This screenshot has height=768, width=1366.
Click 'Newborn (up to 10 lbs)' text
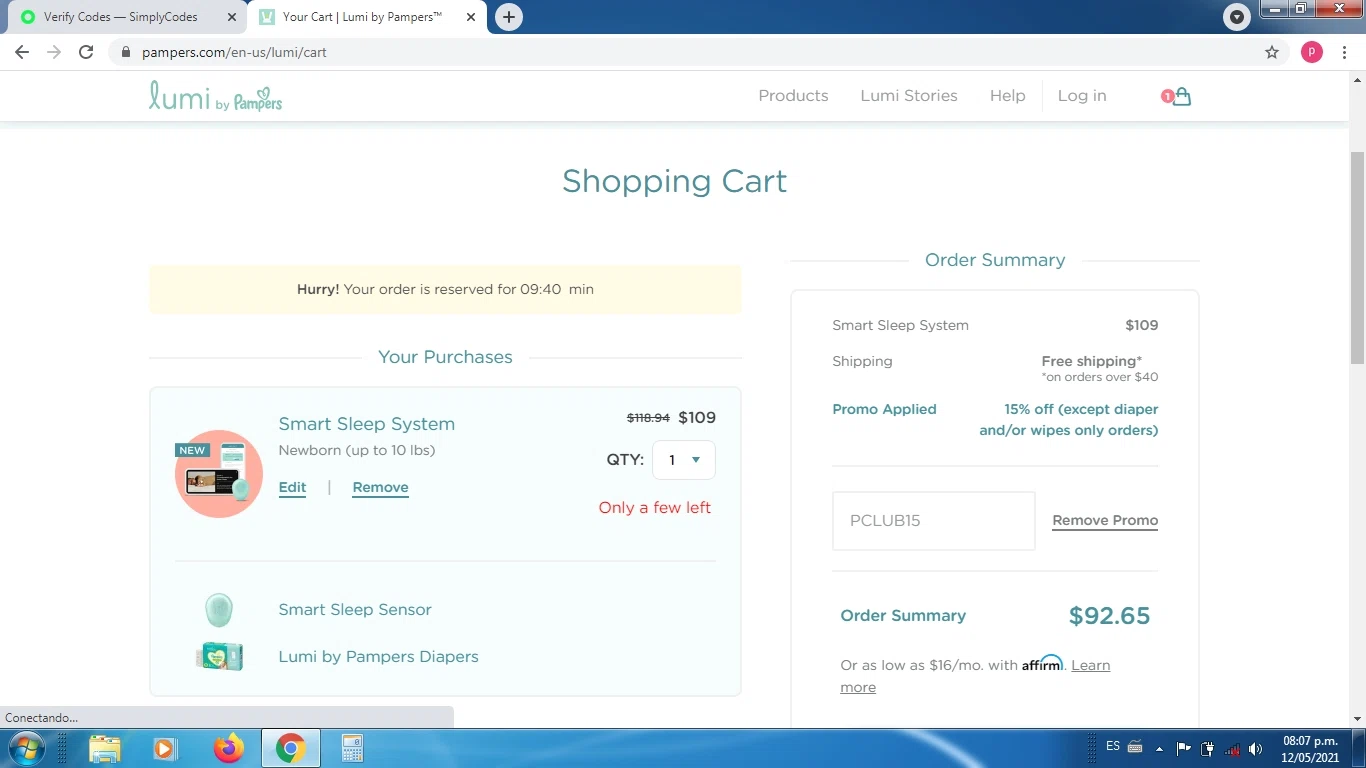point(356,450)
